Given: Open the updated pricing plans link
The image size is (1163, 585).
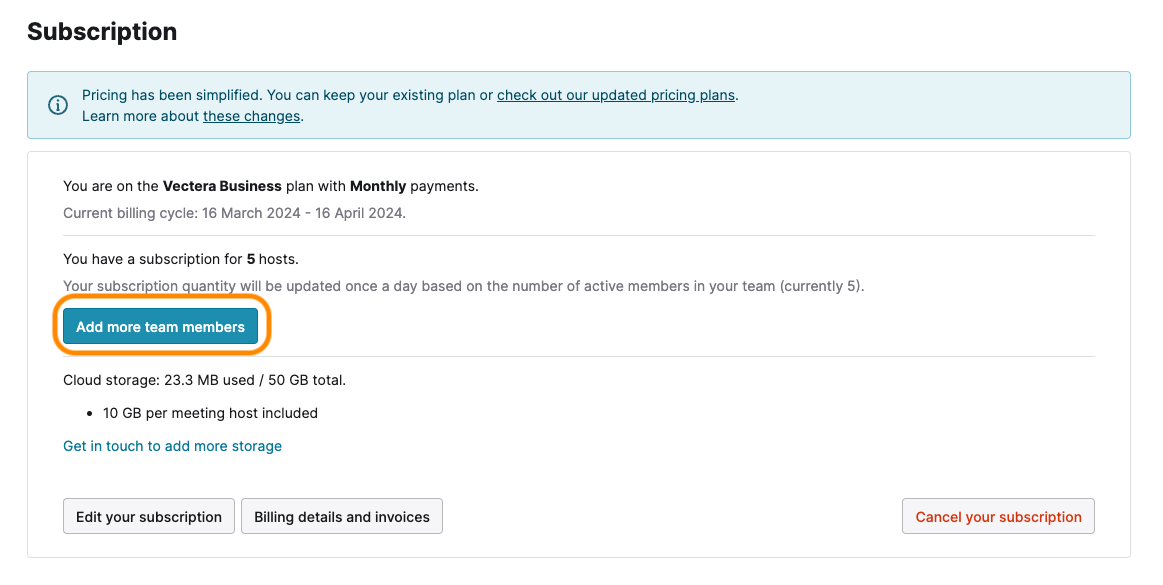Looking at the screenshot, I should tap(616, 95).
